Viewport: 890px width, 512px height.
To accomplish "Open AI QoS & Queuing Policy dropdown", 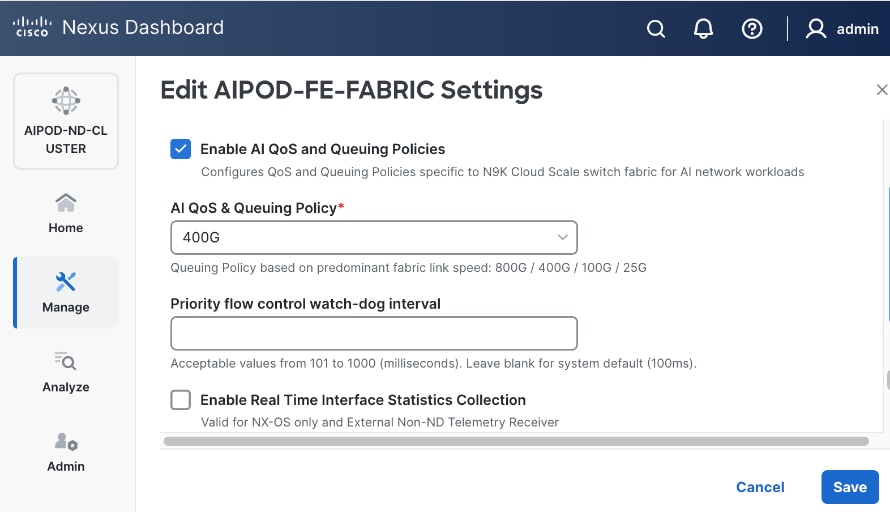I will 374,237.
